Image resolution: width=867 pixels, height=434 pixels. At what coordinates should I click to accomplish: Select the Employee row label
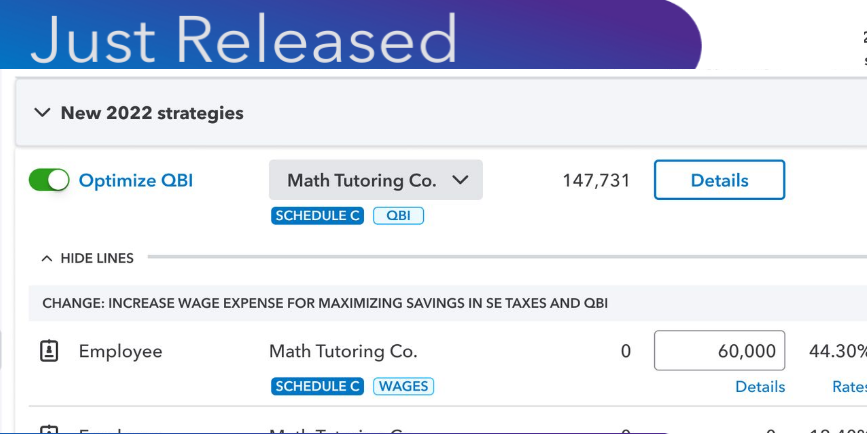(x=120, y=352)
